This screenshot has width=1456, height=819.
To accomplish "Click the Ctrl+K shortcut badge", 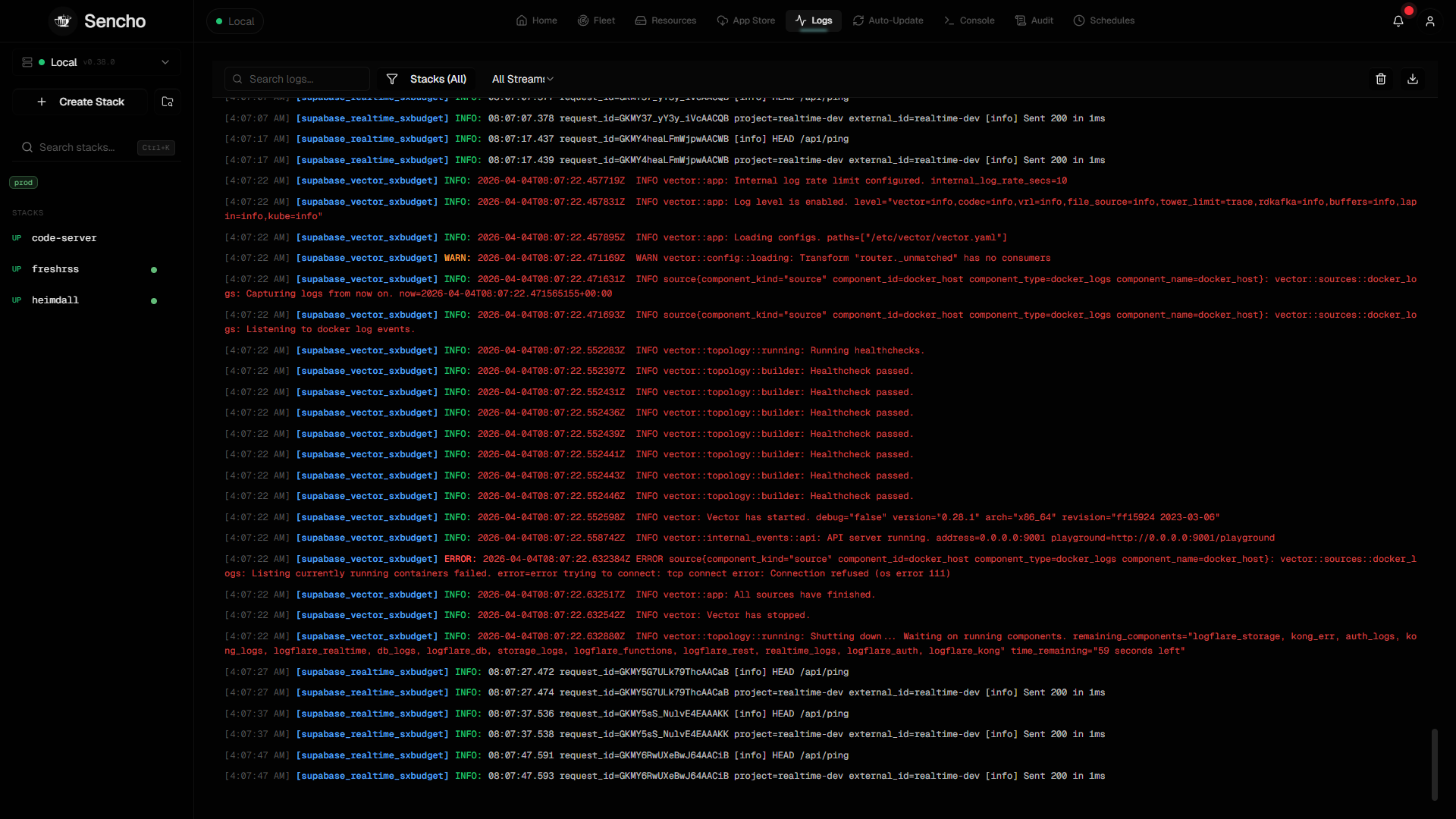I will click(x=156, y=148).
